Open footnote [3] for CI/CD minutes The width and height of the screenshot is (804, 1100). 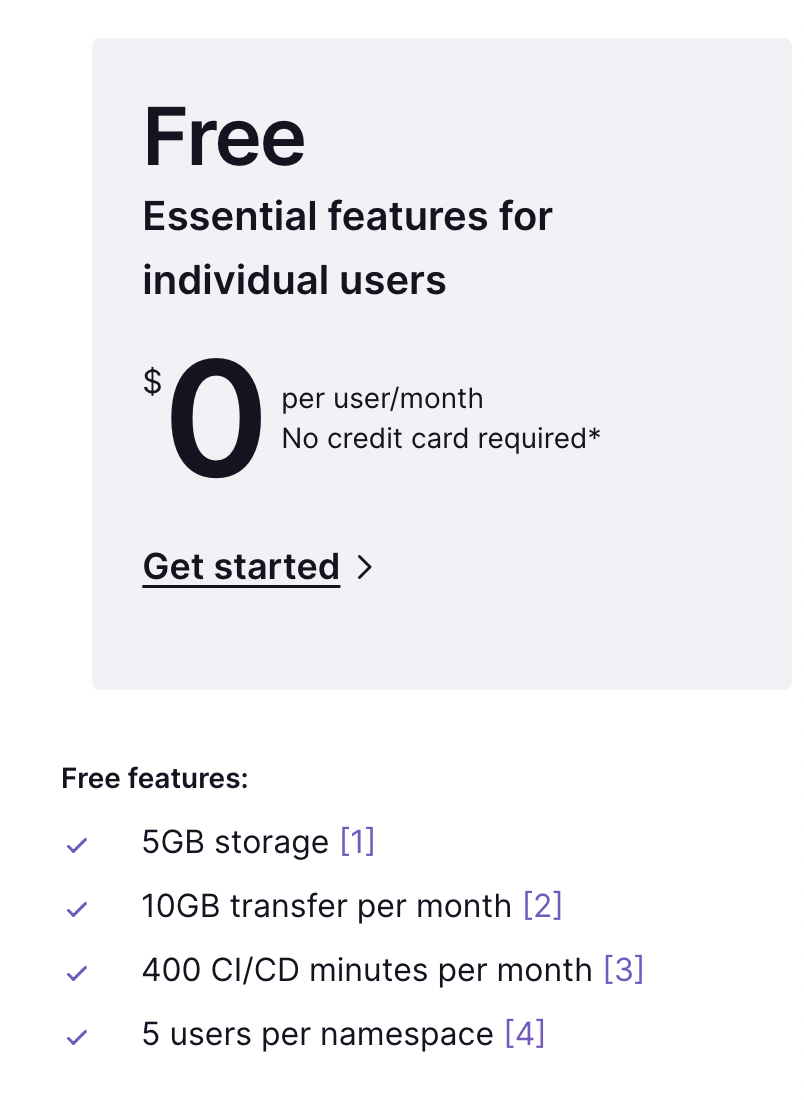[x=624, y=970]
